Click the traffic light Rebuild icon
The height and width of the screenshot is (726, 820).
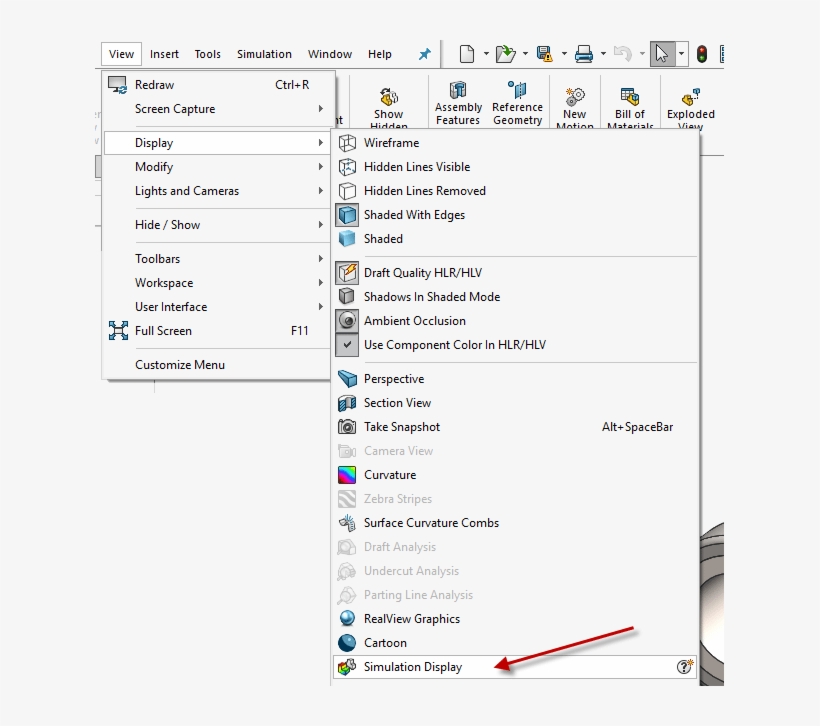[x=702, y=54]
